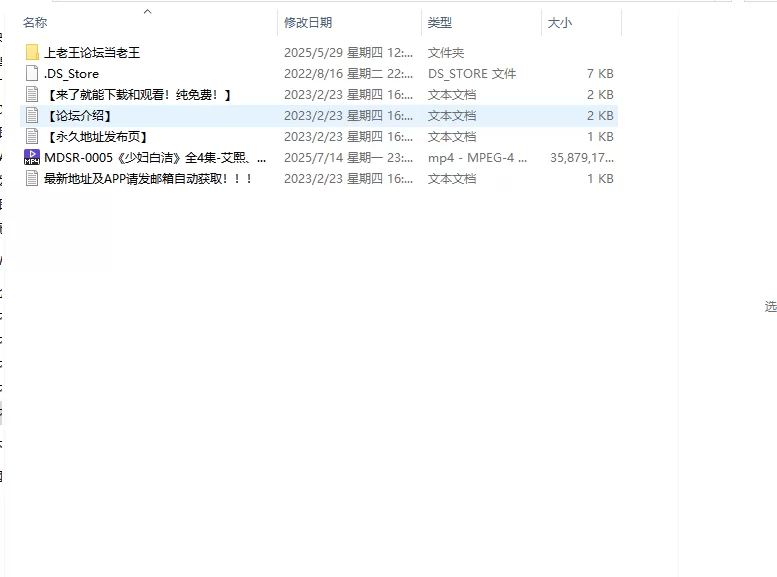Click the MP4 video icon for MDSR-0005

pos(32,157)
